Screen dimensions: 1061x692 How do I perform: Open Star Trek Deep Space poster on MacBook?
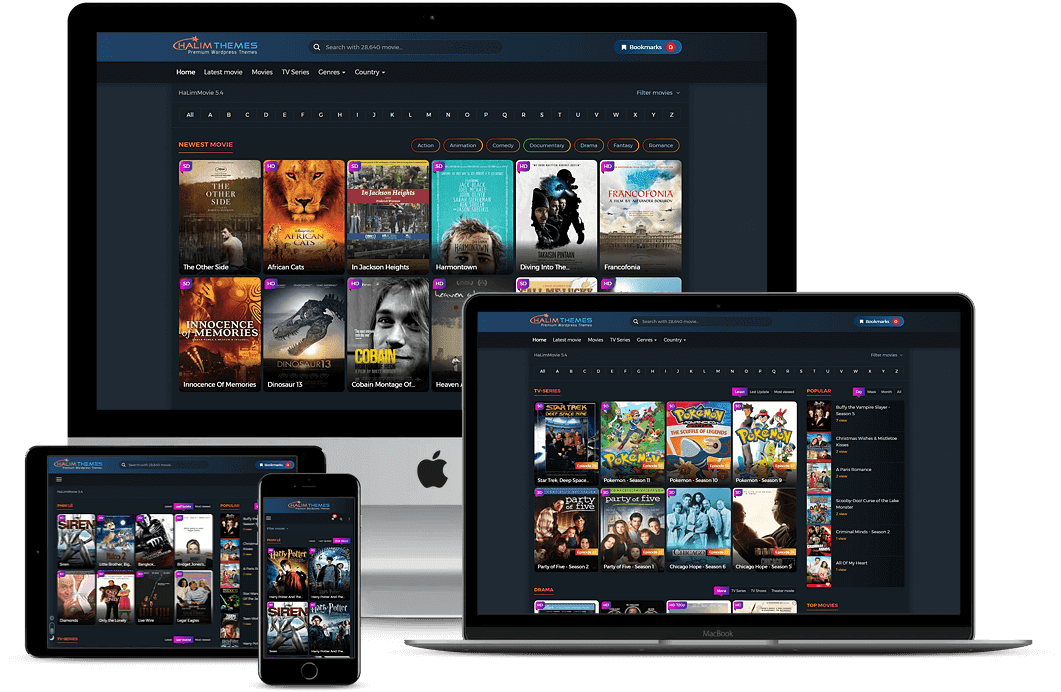click(566, 443)
